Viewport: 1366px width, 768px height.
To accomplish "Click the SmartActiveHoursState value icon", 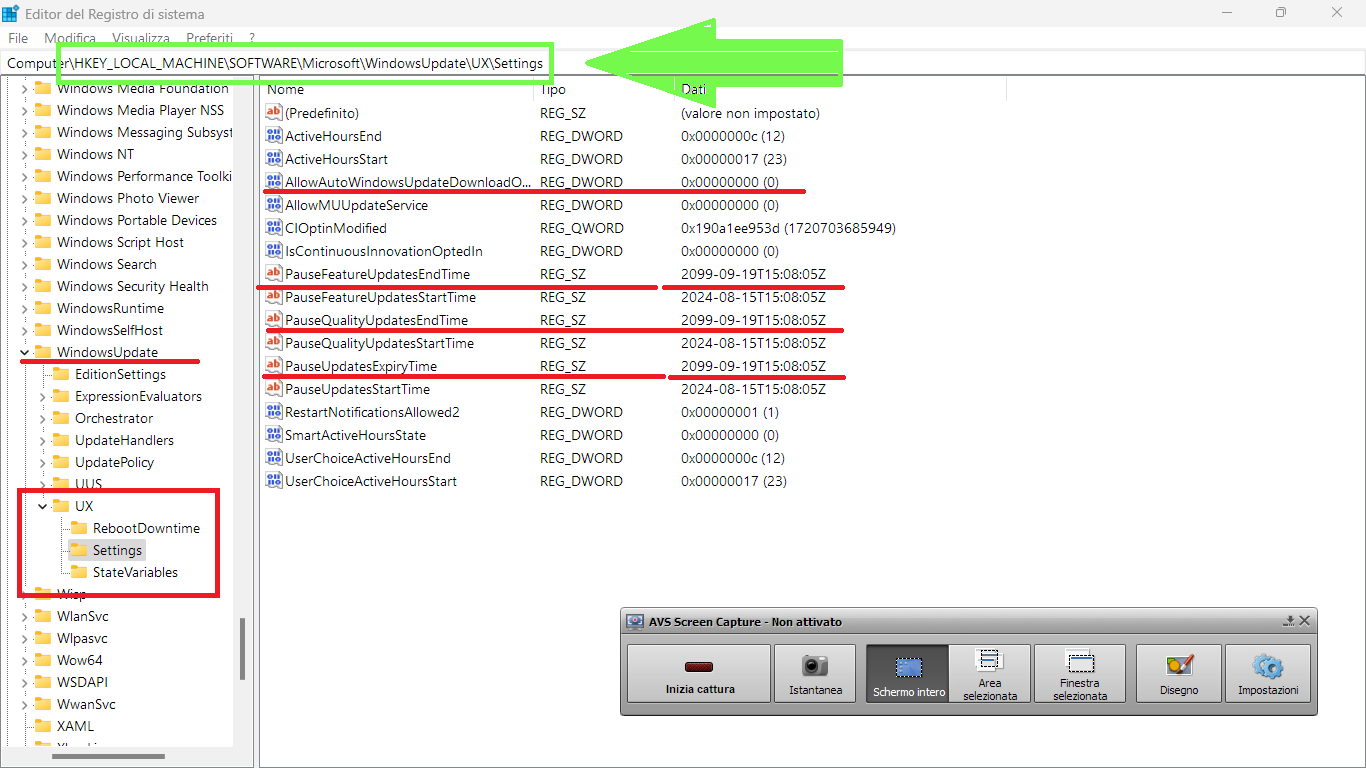I will [274, 435].
